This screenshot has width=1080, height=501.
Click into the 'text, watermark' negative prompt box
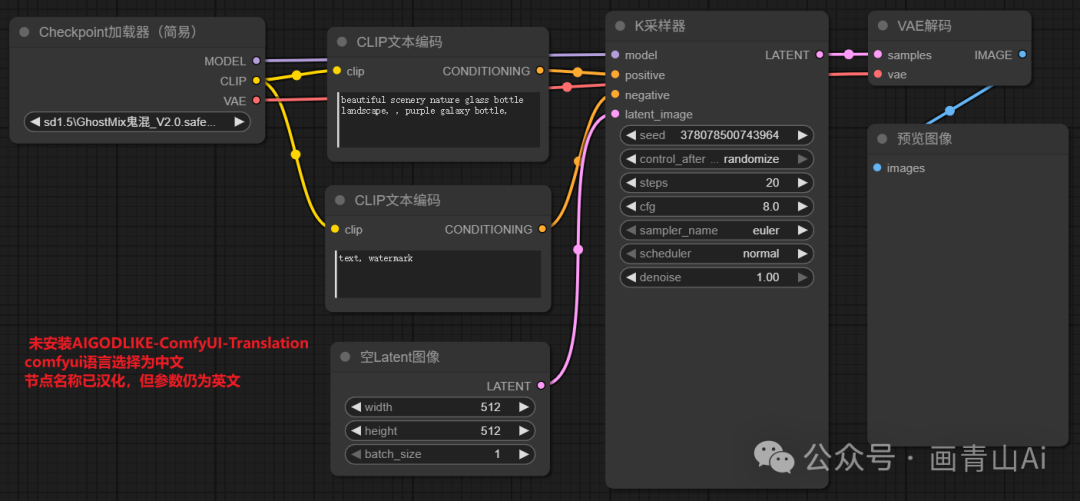pos(438,274)
